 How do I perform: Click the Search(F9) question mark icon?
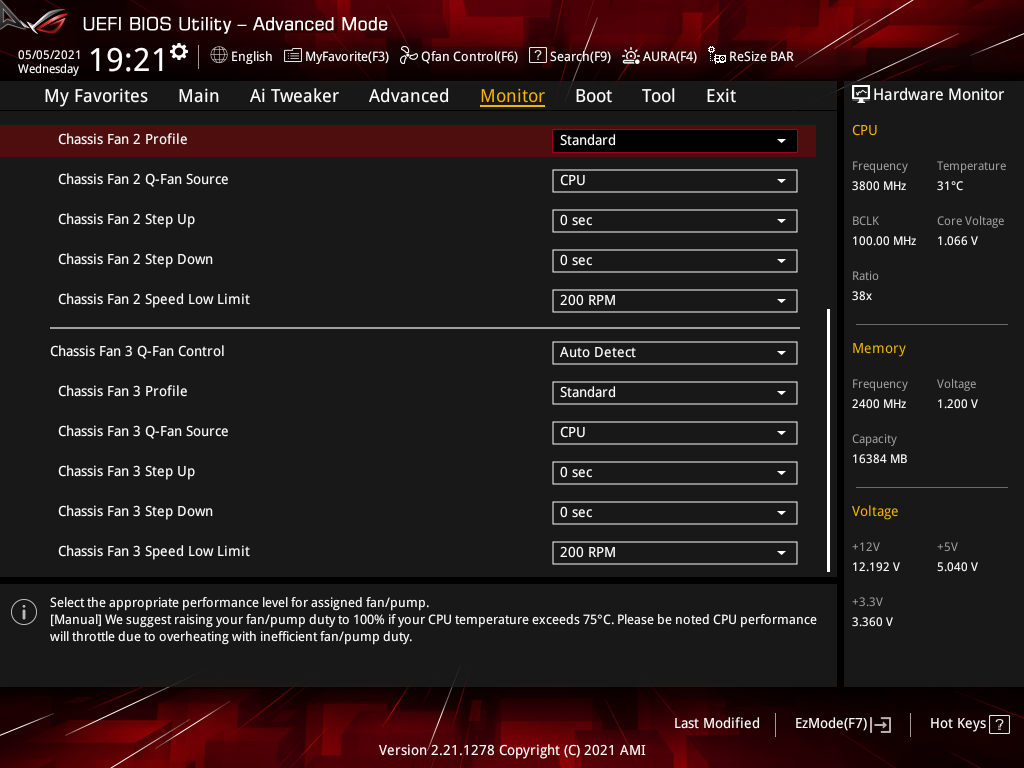coord(537,56)
